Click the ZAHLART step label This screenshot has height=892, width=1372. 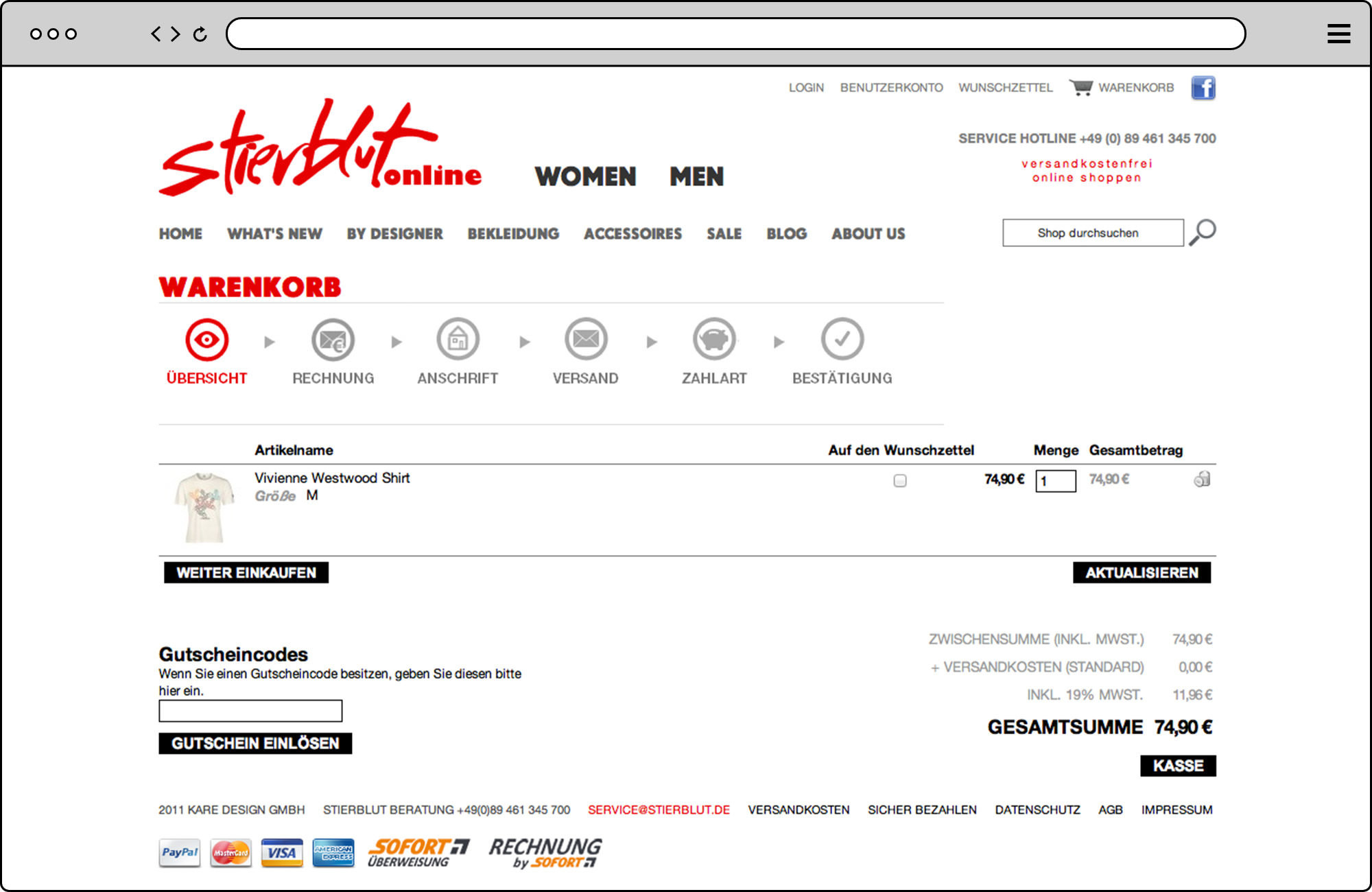(714, 379)
